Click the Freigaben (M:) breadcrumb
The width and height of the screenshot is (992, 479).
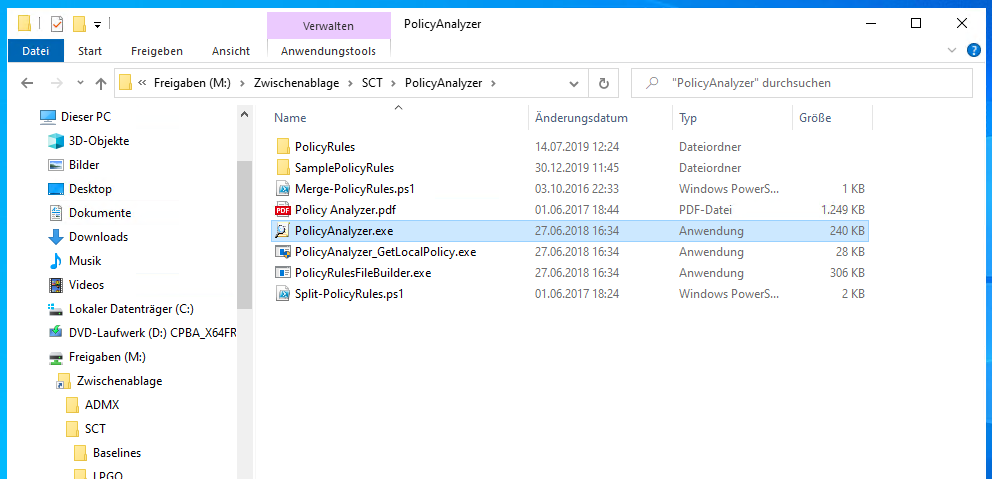pos(191,83)
